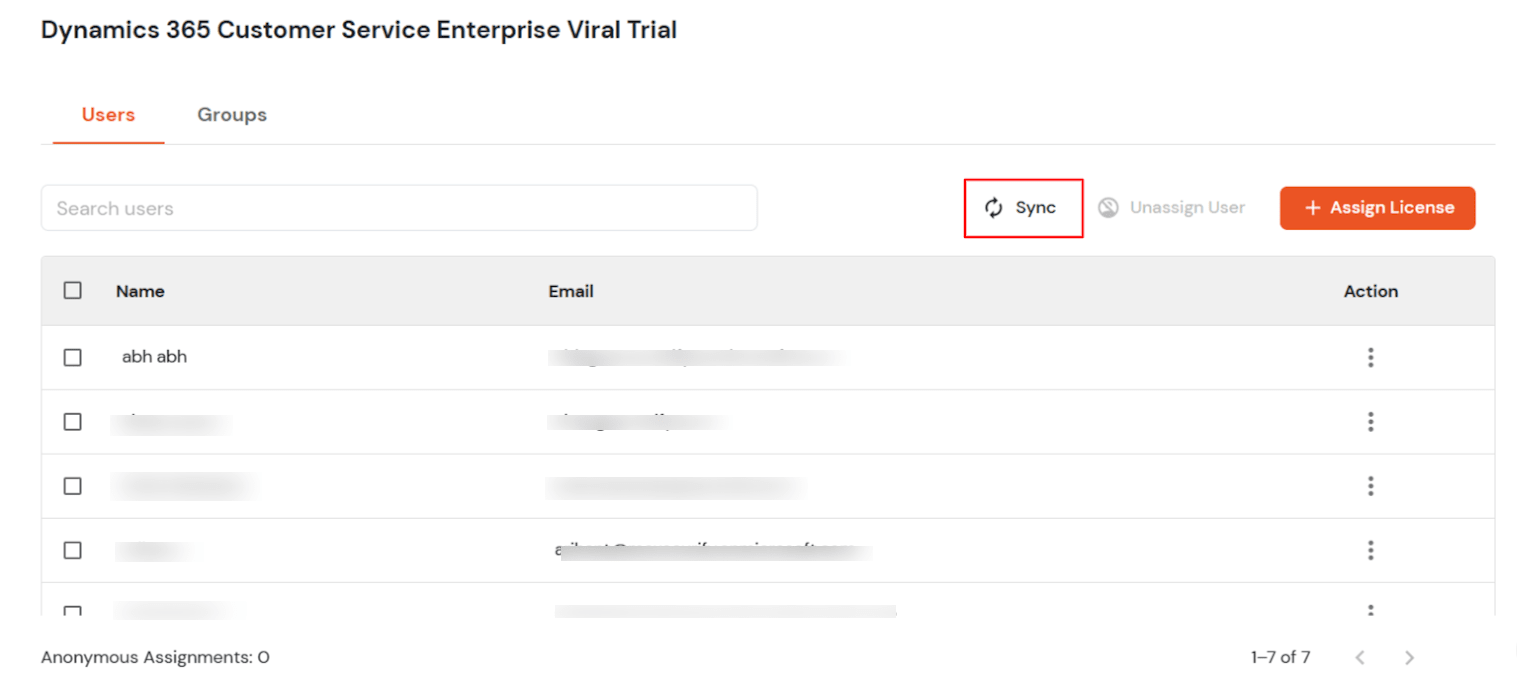Check the select-all checkbox in the header
Image resolution: width=1517 pixels, height=678 pixels.
coord(72,290)
